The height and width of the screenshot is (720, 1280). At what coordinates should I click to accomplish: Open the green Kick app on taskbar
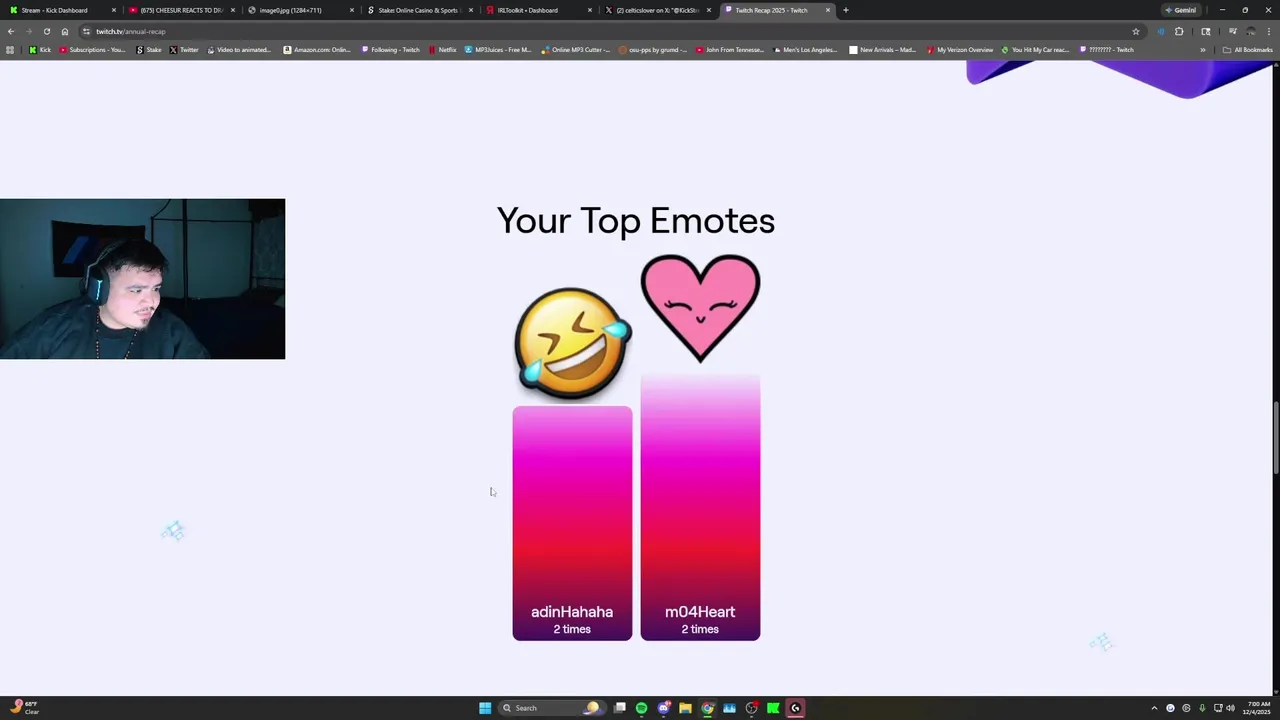pos(773,708)
